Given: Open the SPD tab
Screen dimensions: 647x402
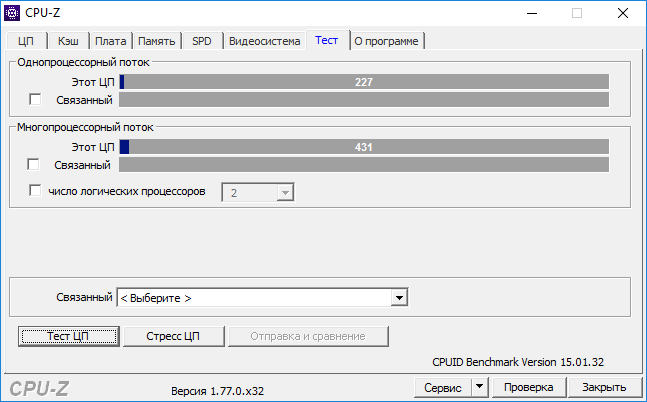Looking at the screenshot, I should tap(202, 41).
